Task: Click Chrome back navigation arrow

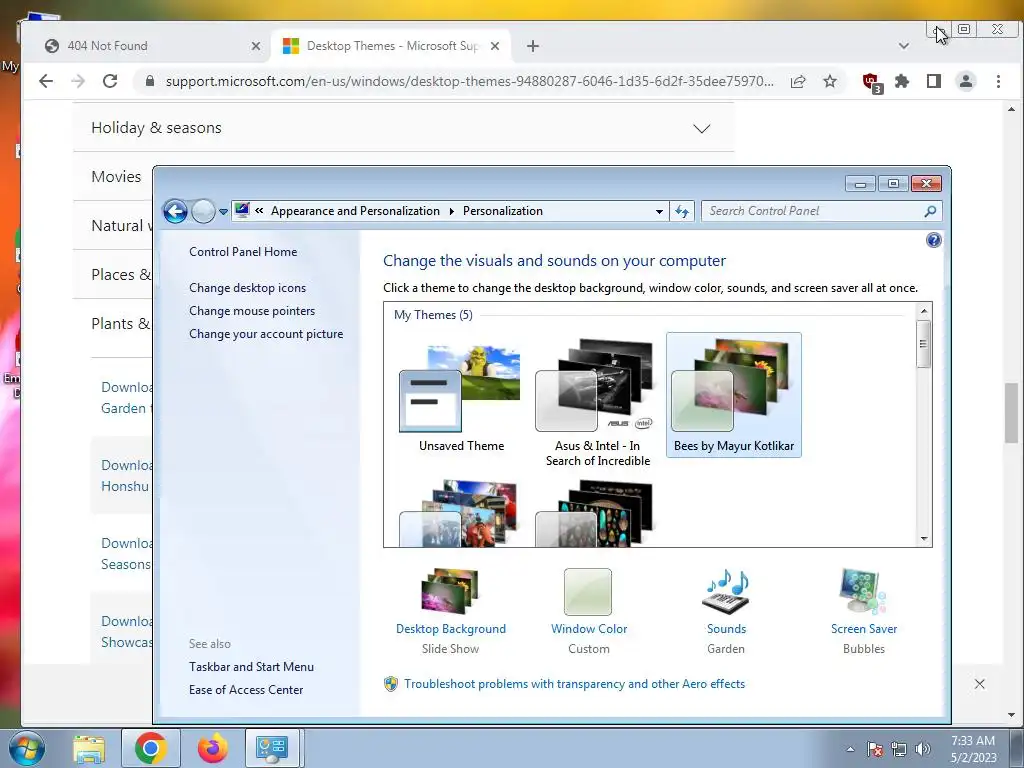Action: (x=46, y=81)
